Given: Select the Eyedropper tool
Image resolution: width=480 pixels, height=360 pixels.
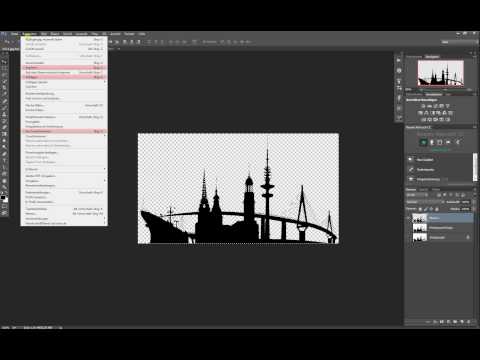Looking at the screenshot, I should pyautogui.click(x=4, y=95).
